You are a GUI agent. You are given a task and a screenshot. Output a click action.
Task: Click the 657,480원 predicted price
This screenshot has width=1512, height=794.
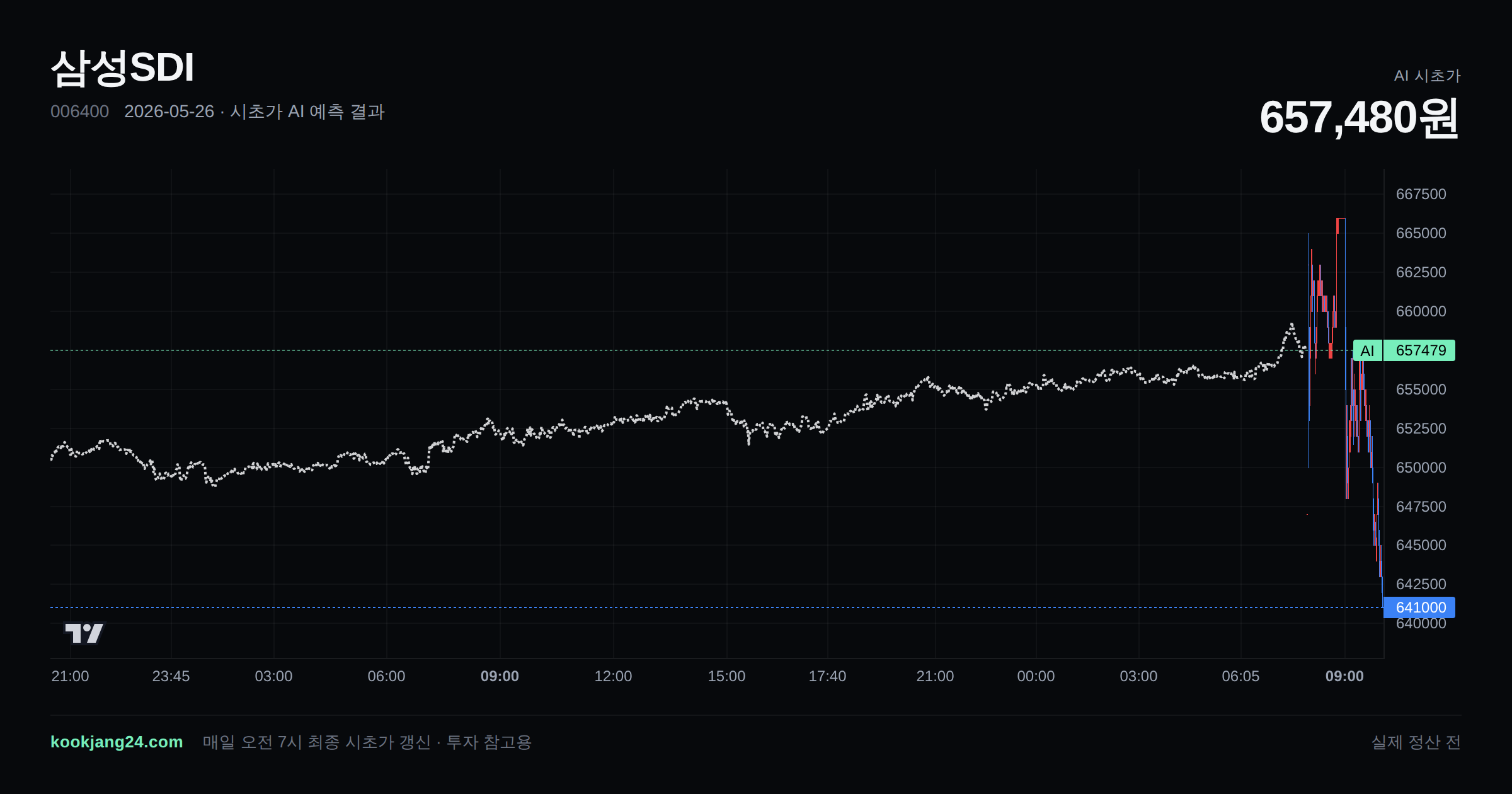click(x=1359, y=117)
